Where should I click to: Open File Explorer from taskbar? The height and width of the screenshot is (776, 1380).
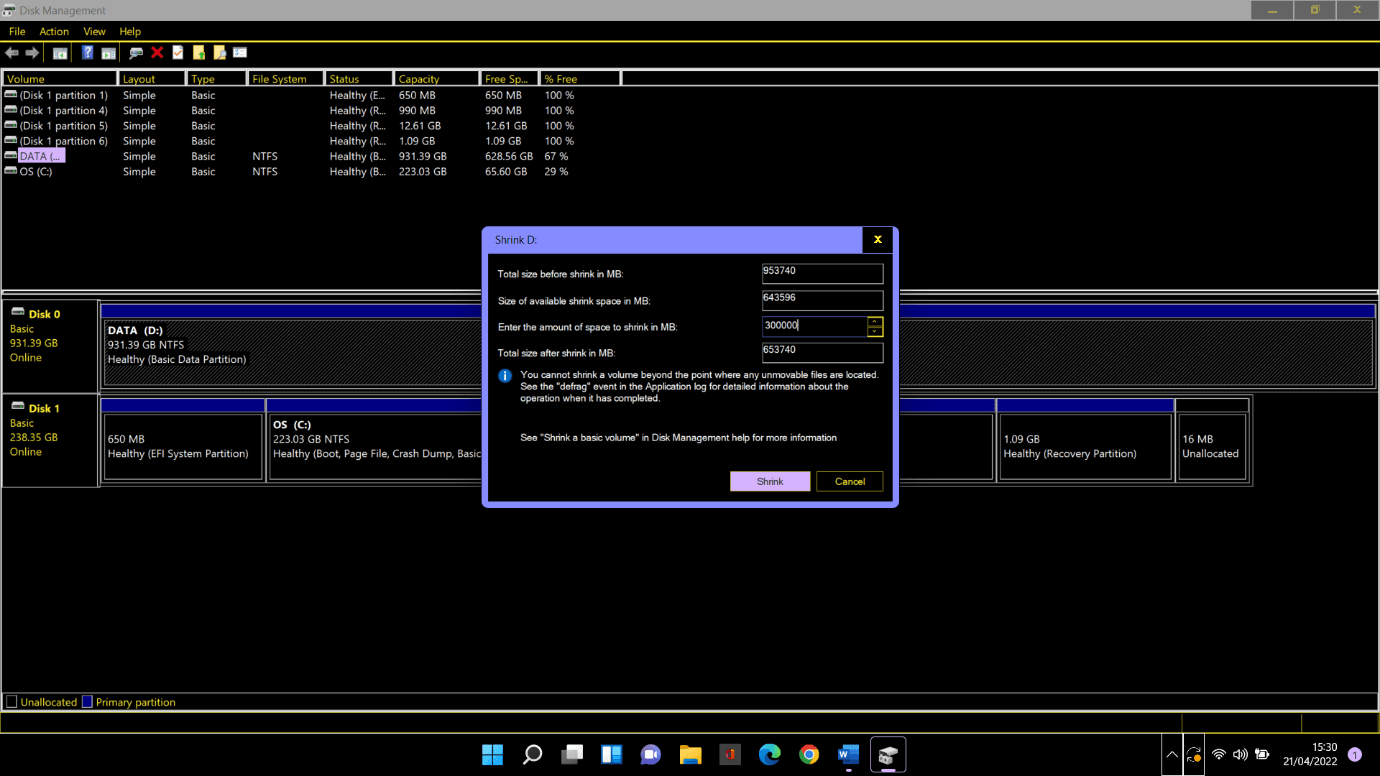[x=690, y=754]
